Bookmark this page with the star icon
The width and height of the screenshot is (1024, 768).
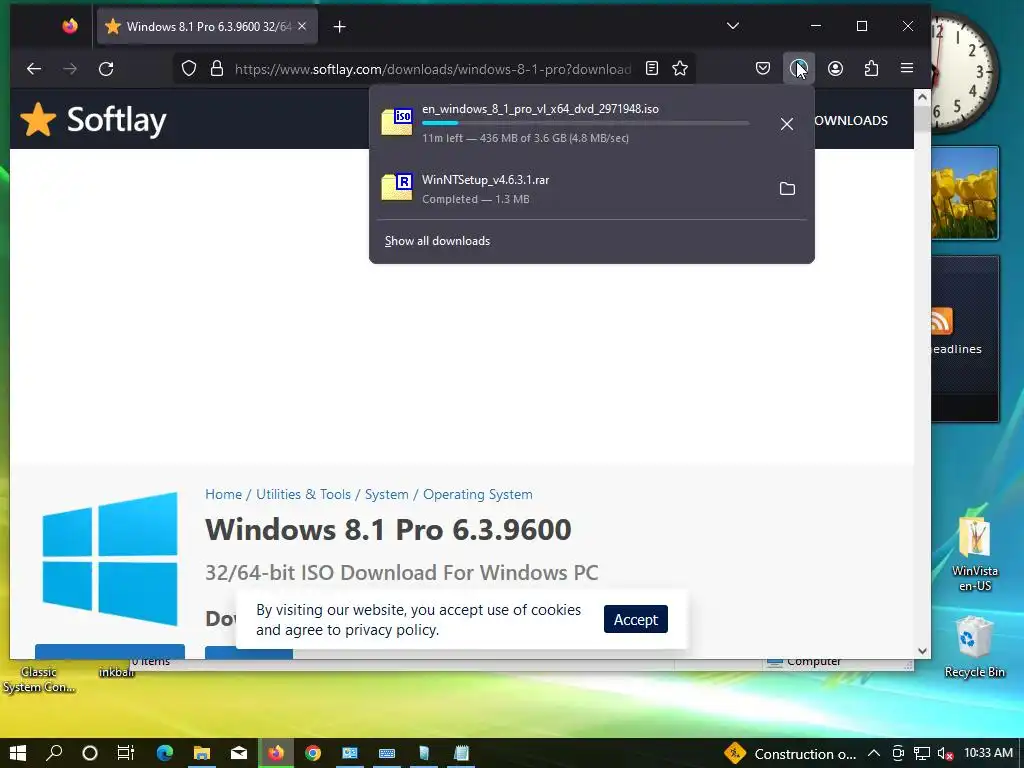point(680,69)
